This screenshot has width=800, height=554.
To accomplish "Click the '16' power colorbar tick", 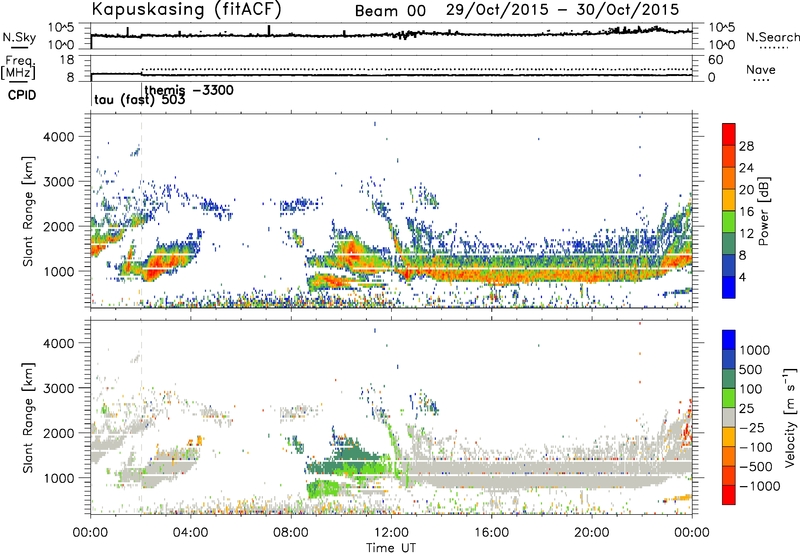I will [746, 212].
